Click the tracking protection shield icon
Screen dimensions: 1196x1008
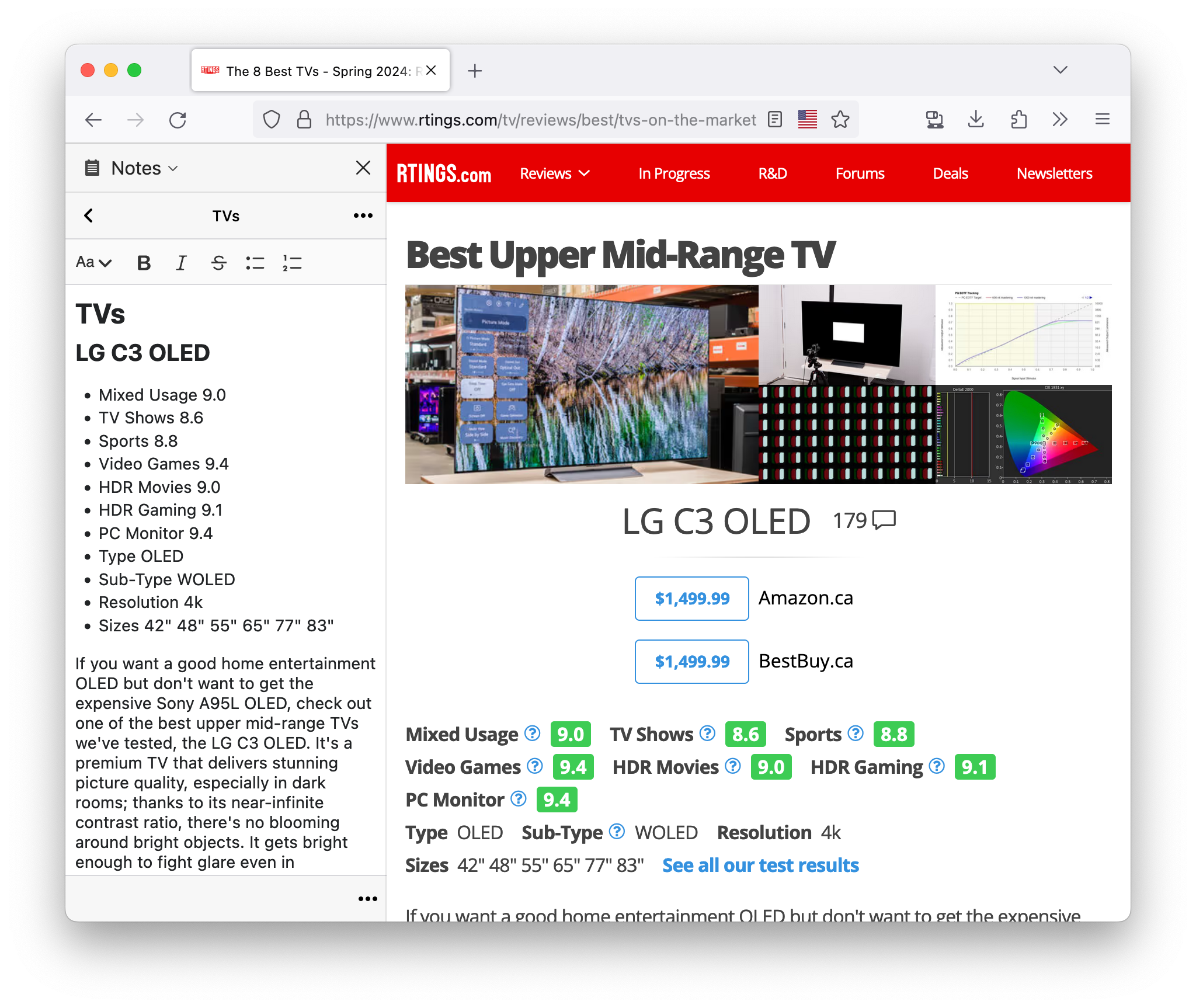272,119
